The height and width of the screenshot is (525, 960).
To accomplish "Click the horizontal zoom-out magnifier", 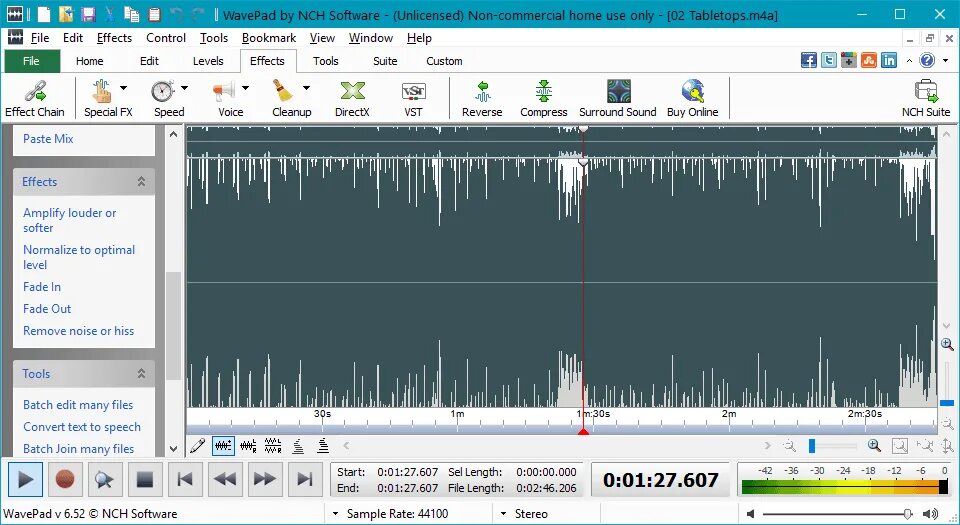I will 790,446.
